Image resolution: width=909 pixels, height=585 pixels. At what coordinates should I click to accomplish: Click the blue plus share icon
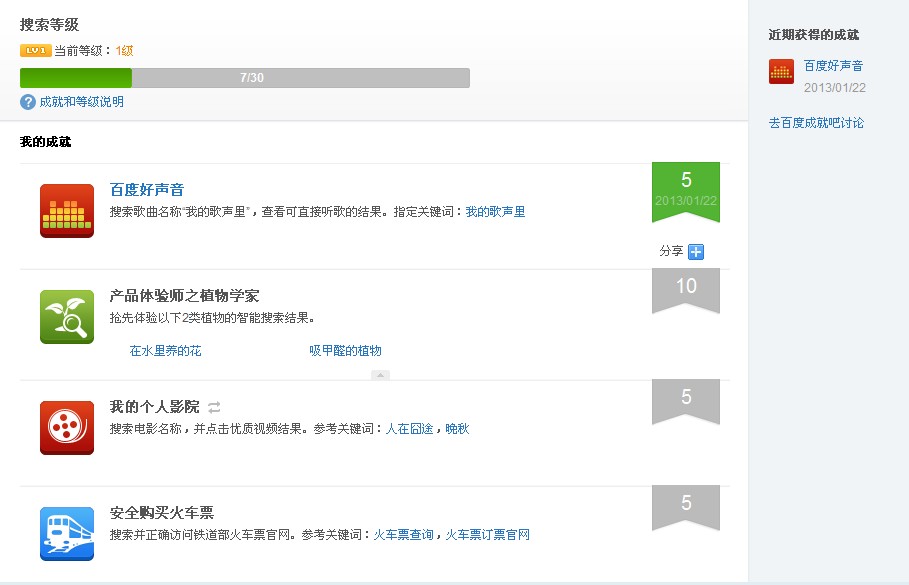click(696, 252)
